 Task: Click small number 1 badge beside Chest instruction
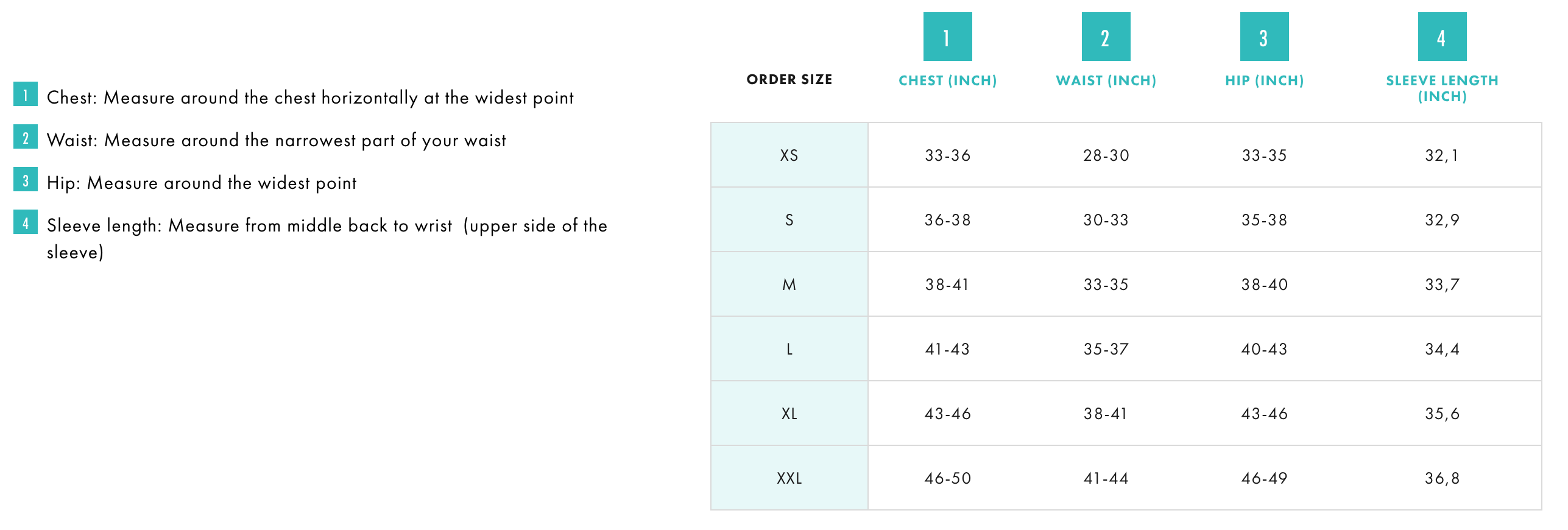coord(26,94)
